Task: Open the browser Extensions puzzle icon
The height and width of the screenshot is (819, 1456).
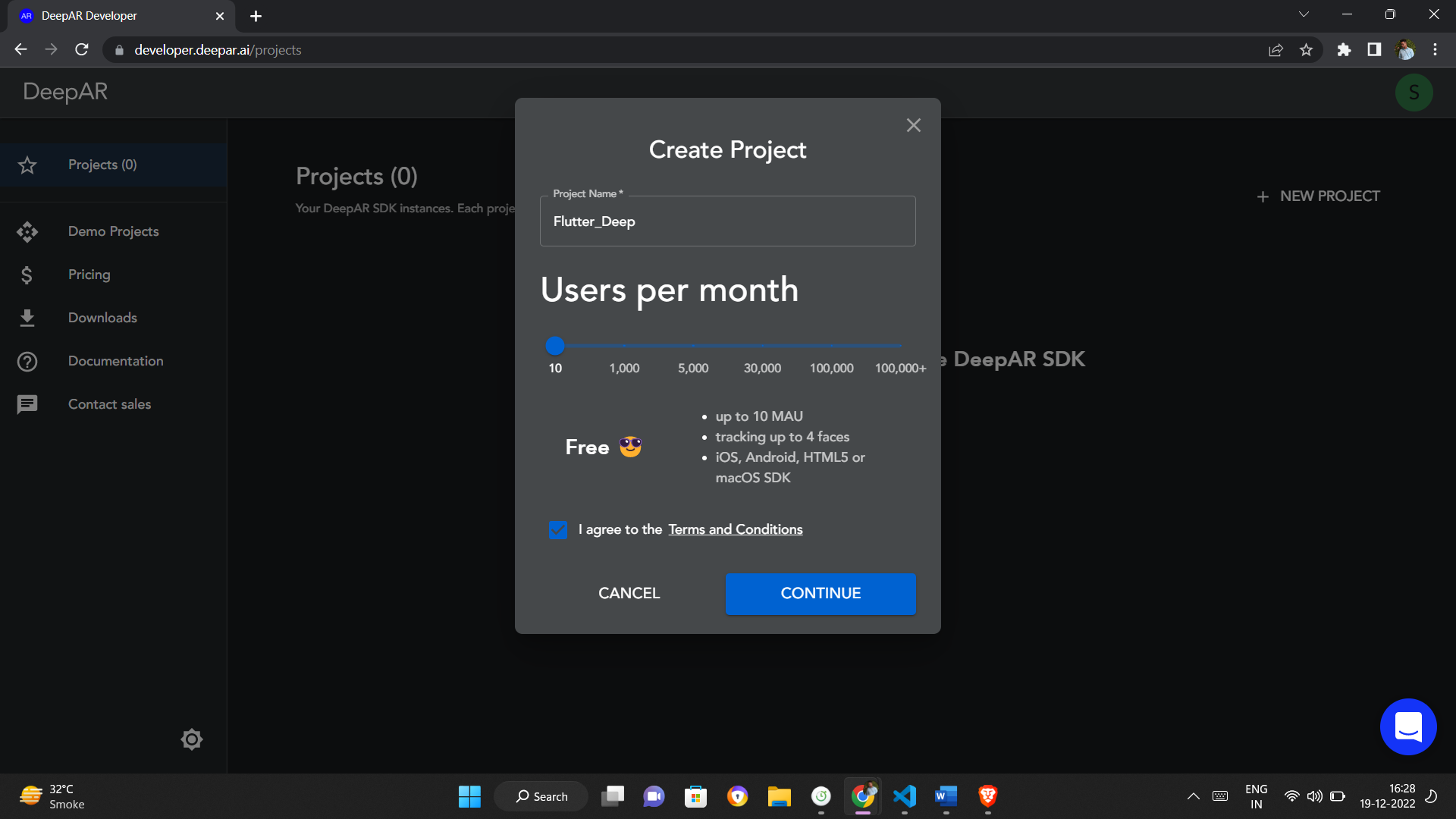Action: click(1344, 50)
